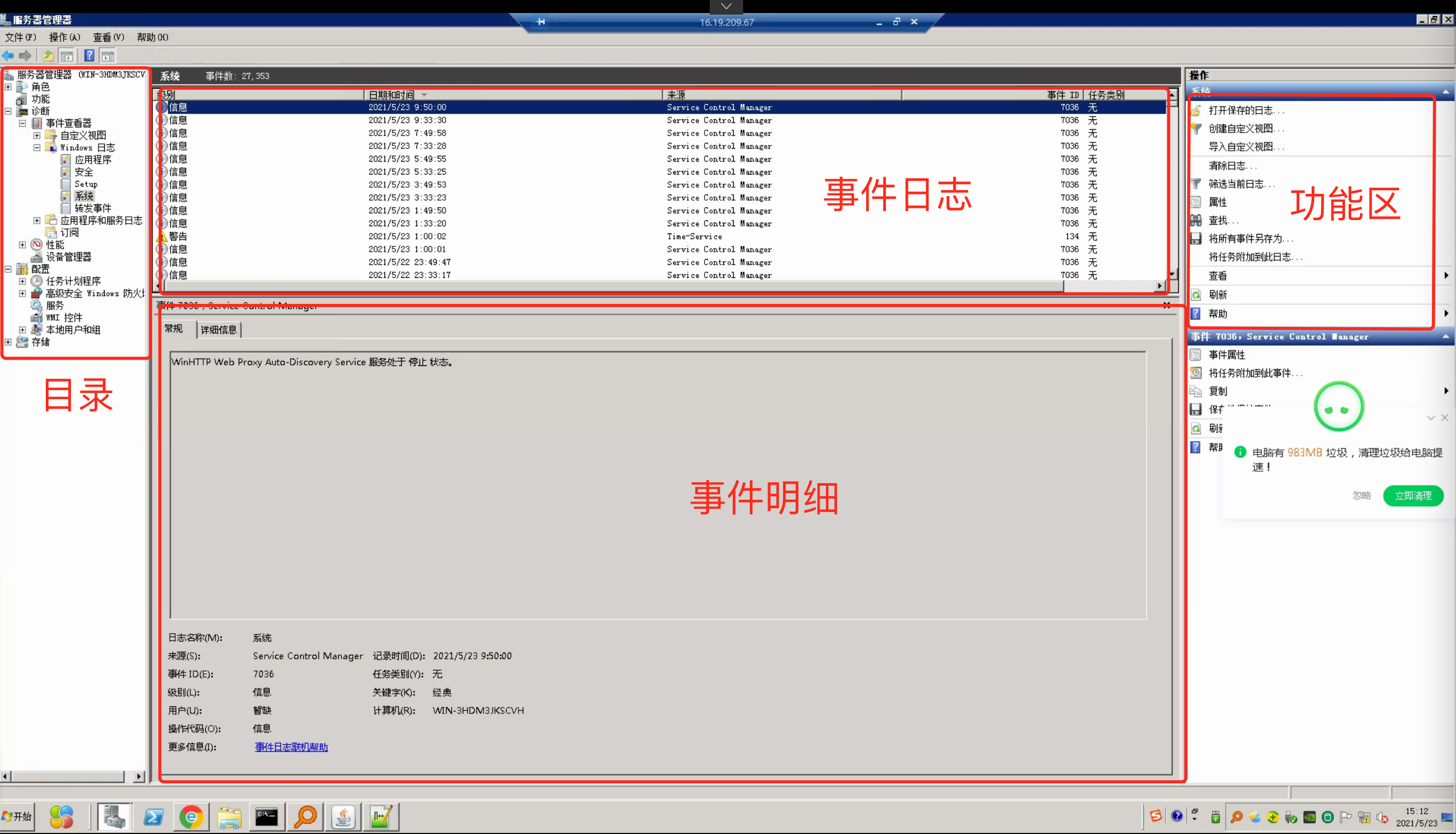The image size is (1456, 834).
Task: Click the Find binoculars icon (查找)
Action: click(x=1196, y=220)
